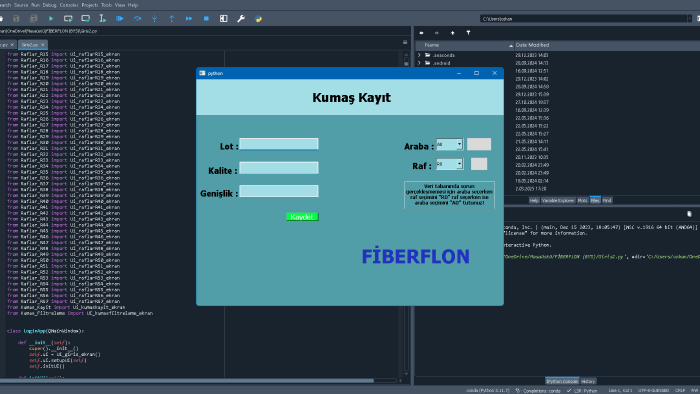
Task: Open the Projects menu
Action: pos(90,5)
